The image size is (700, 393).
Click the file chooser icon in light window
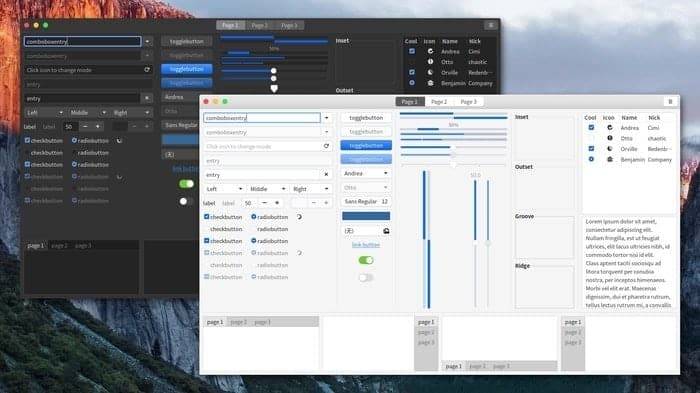[386, 231]
